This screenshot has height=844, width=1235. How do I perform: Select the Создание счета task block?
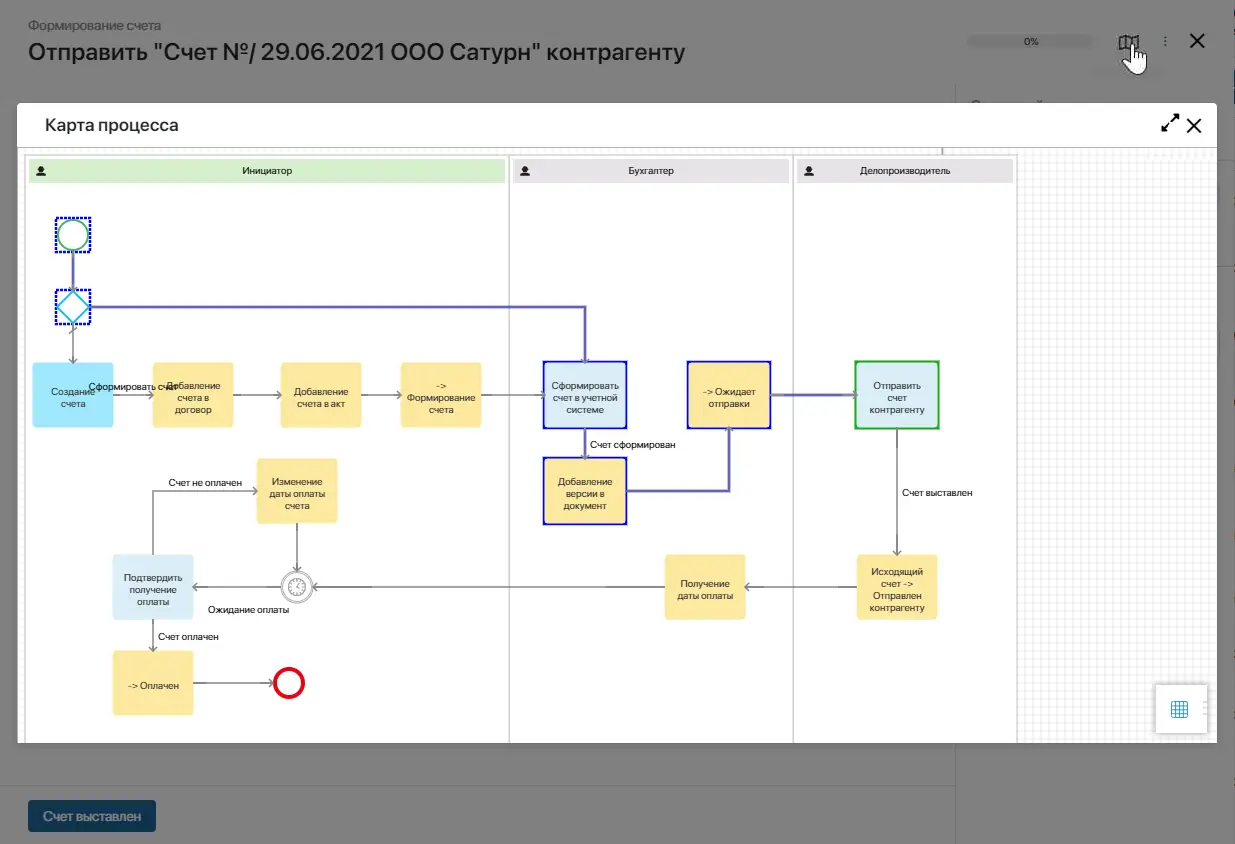pyautogui.click(x=72, y=395)
